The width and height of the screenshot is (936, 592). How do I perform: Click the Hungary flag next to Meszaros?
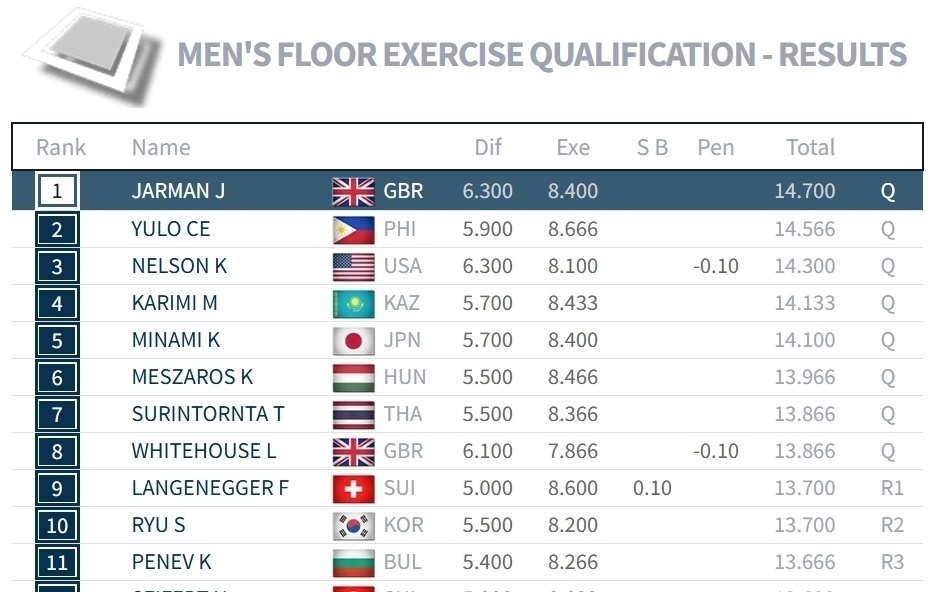[353, 377]
